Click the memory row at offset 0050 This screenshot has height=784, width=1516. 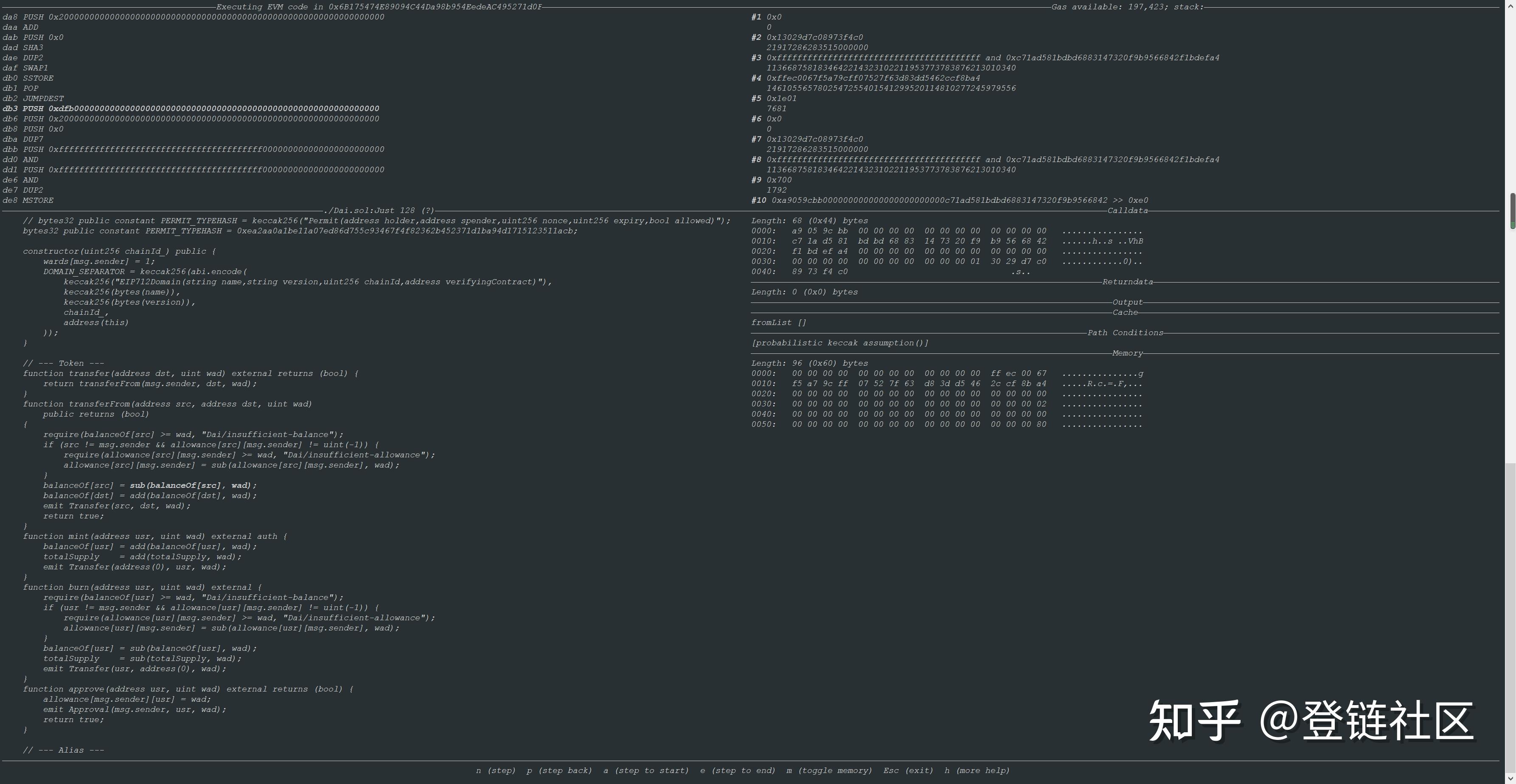947,425
